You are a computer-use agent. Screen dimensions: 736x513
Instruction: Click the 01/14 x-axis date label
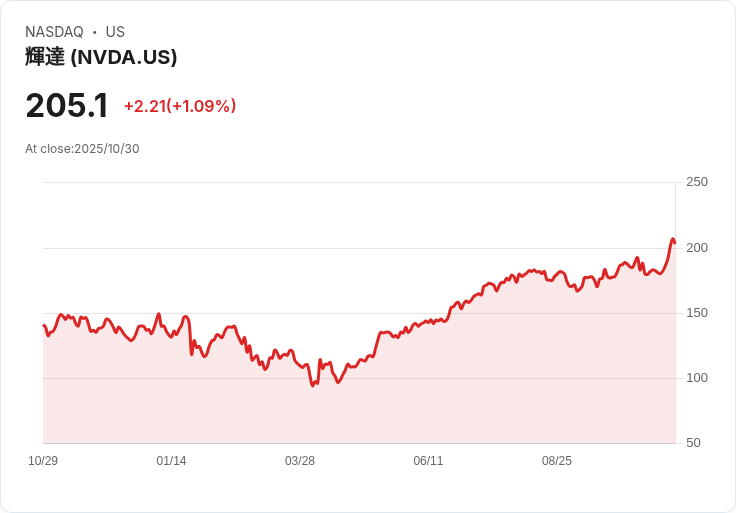click(x=171, y=461)
